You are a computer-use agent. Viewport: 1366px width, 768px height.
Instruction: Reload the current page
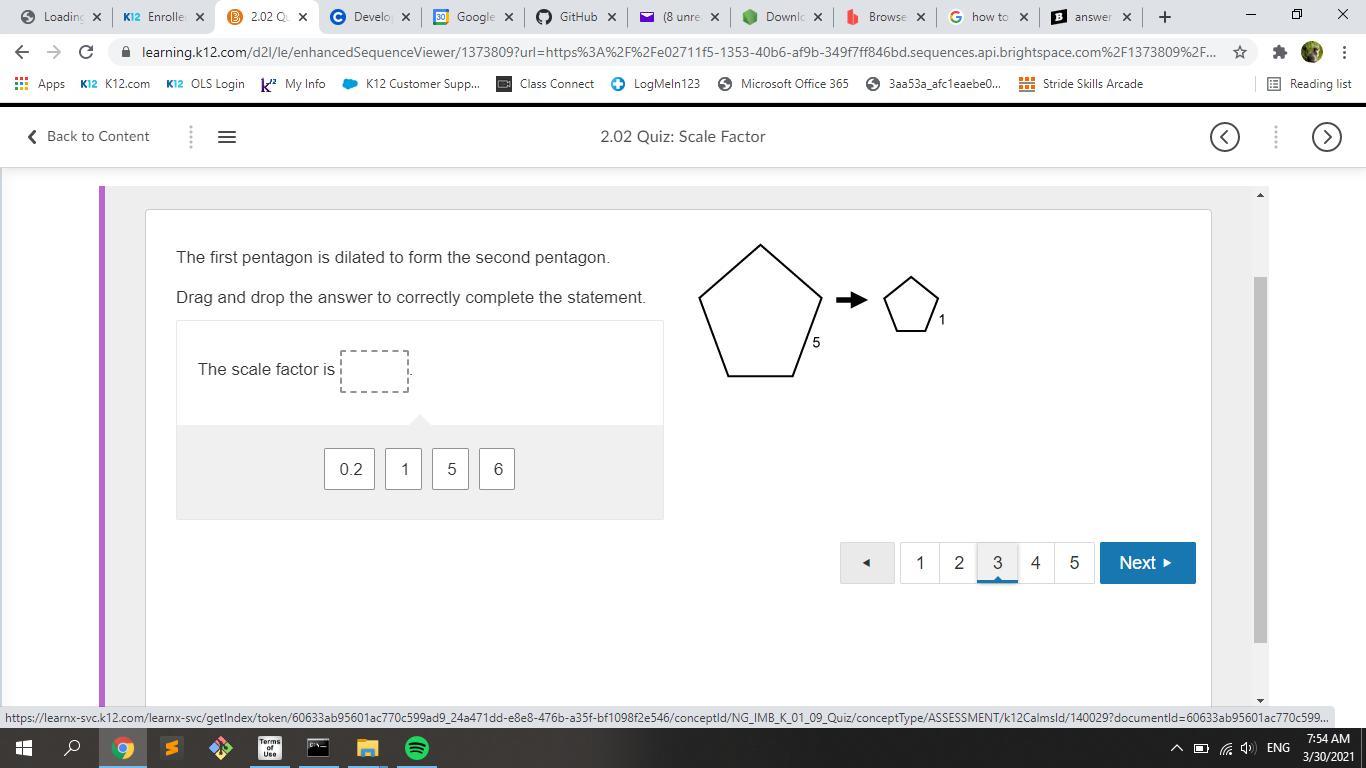pyautogui.click(x=86, y=52)
